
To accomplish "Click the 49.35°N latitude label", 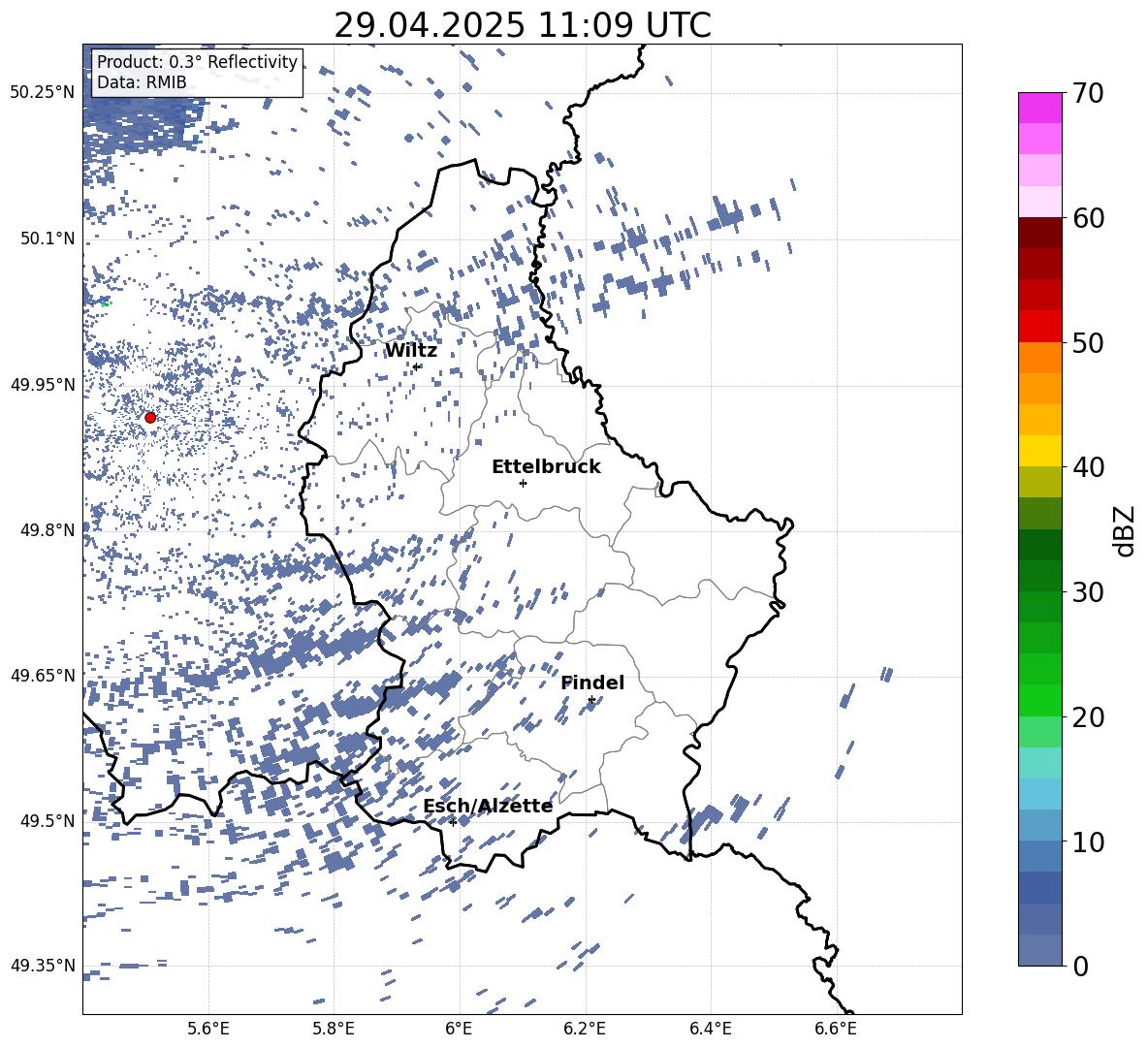I will click(43, 966).
